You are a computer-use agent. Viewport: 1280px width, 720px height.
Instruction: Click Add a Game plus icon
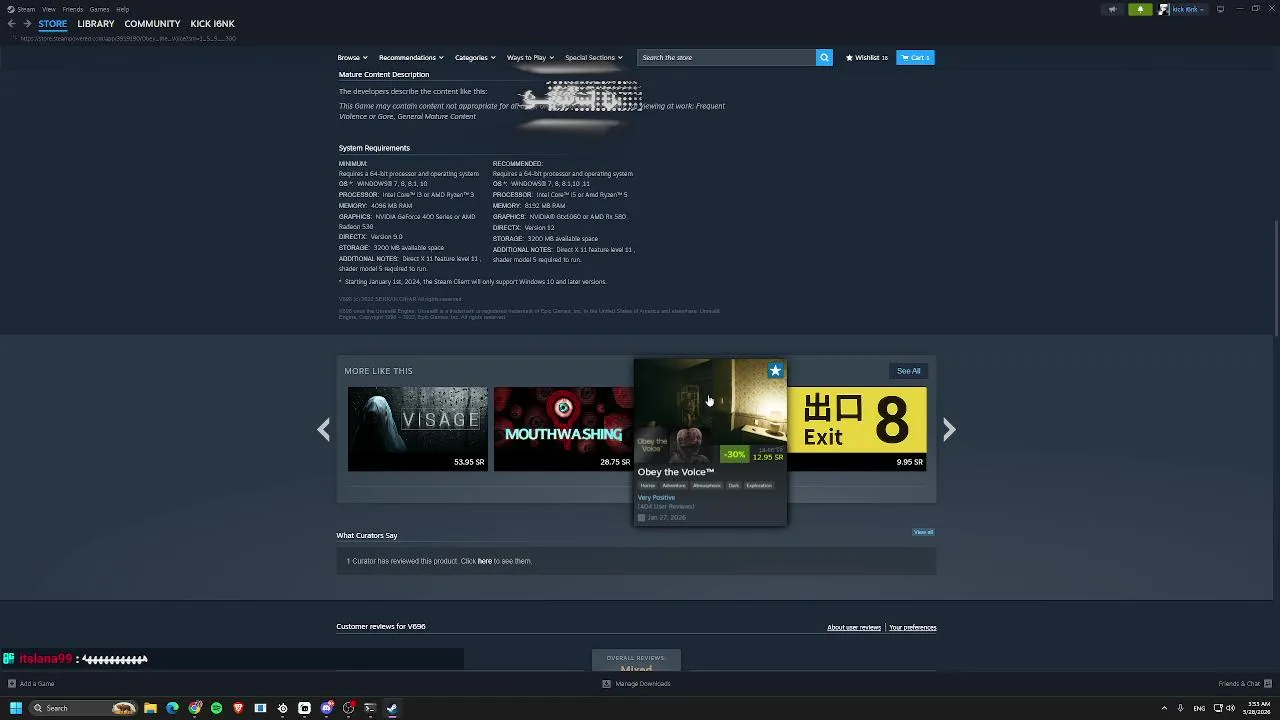(x=12, y=684)
